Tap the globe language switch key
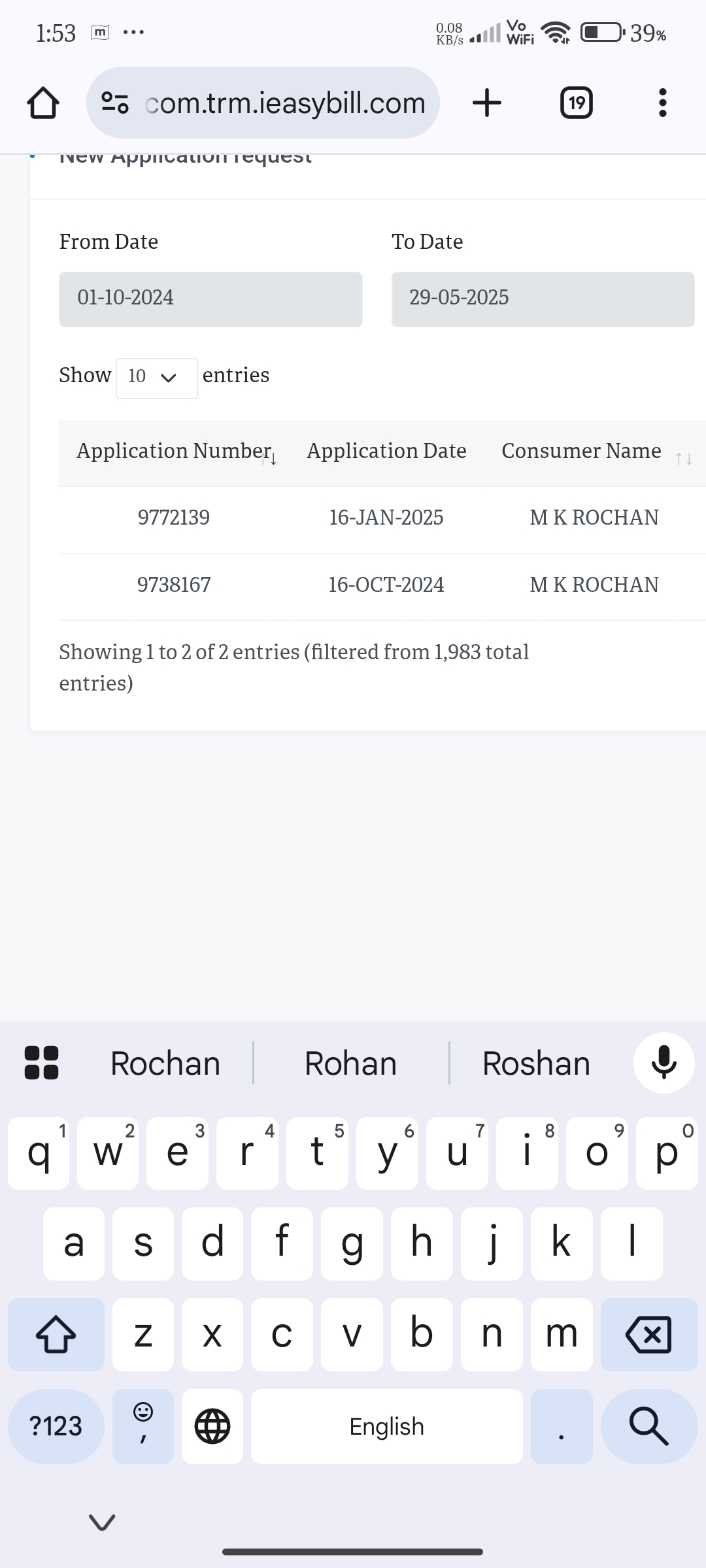This screenshot has width=706, height=1568. 212,1426
